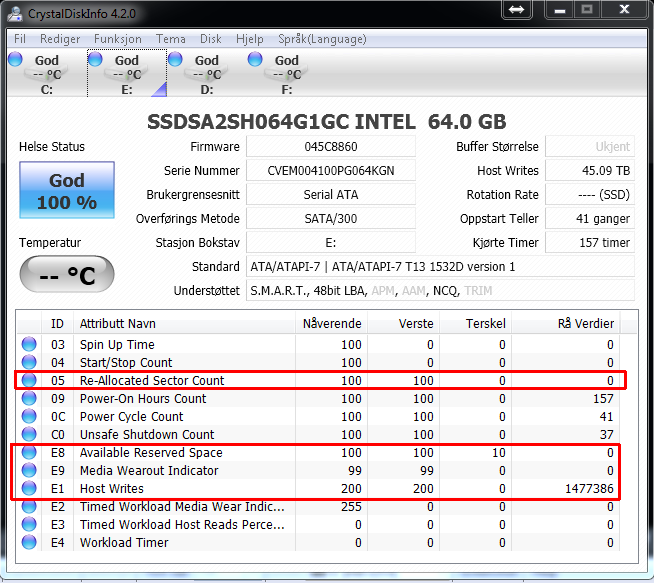Click the ID column header

point(58,324)
